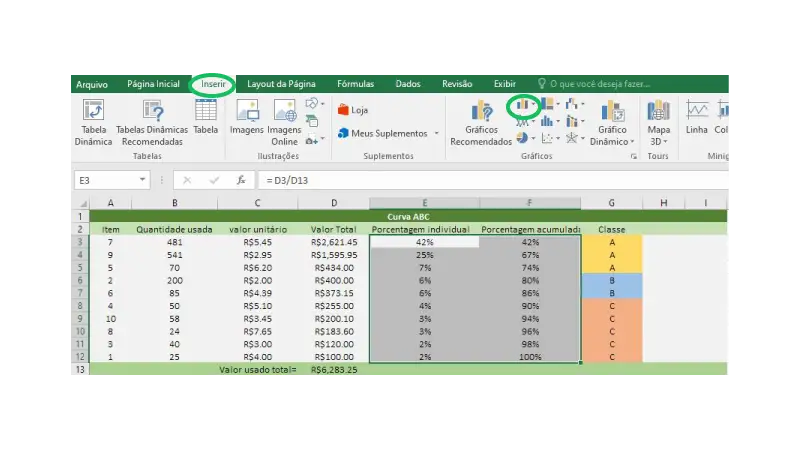Click the Select All corner triangle
The width and height of the screenshot is (800, 450).
coord(82,203)
